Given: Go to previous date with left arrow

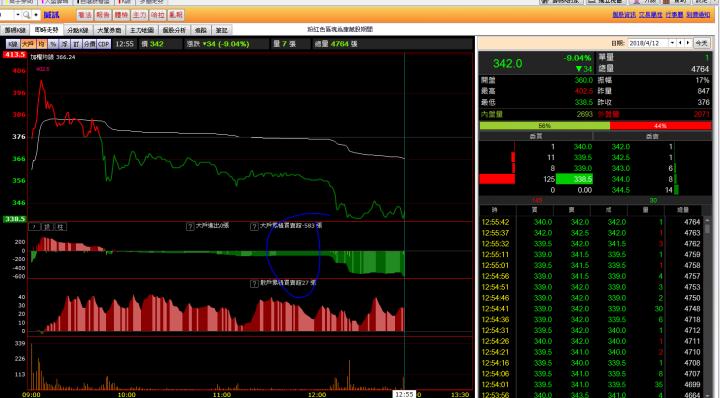Looking at the screenshot, I should 681,43.
